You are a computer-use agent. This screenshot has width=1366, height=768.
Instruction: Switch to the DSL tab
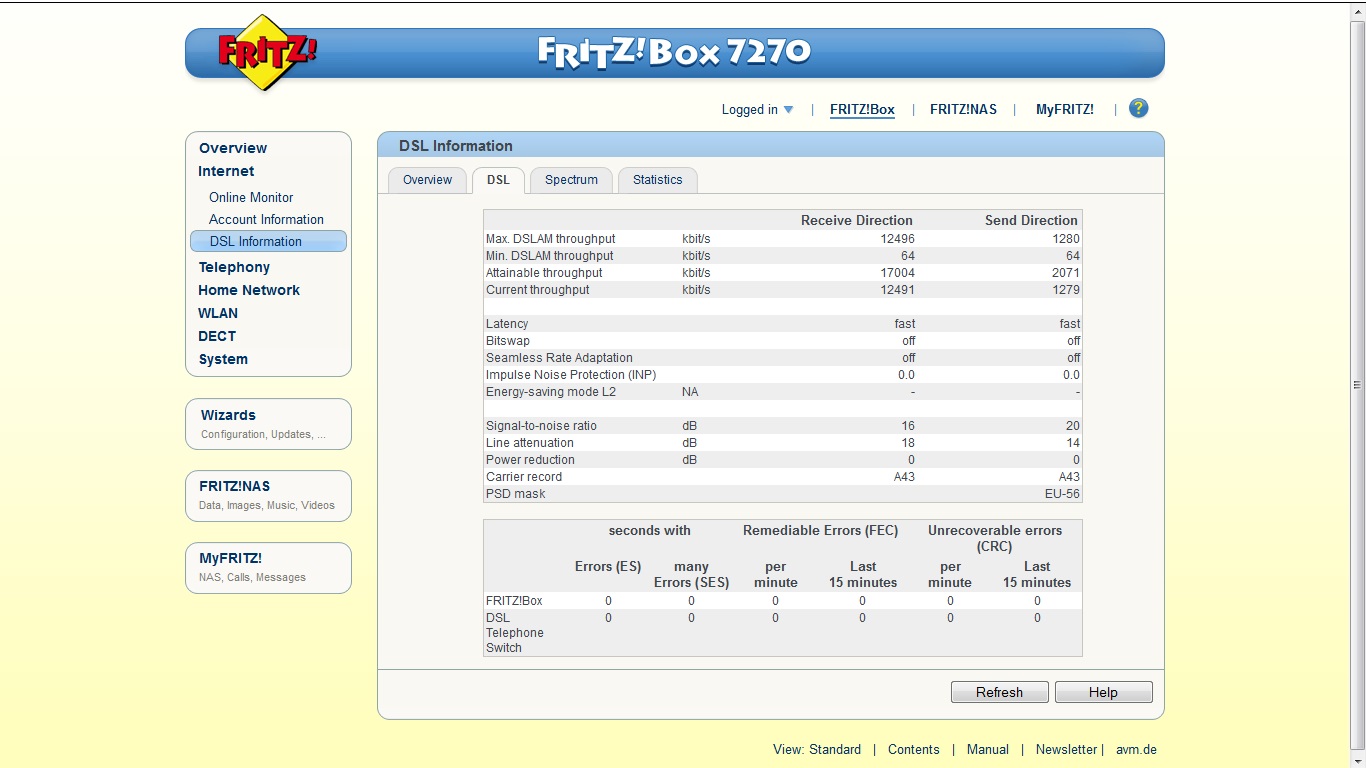(498, 180)
